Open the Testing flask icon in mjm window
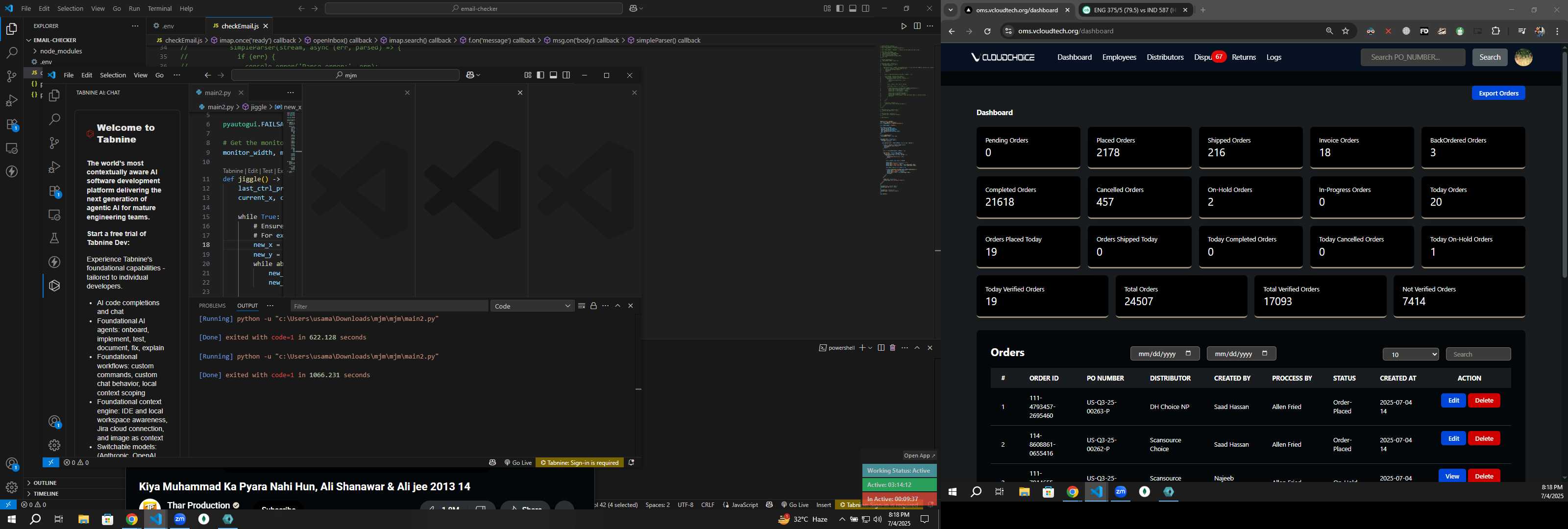 click(x=54, y=239)
